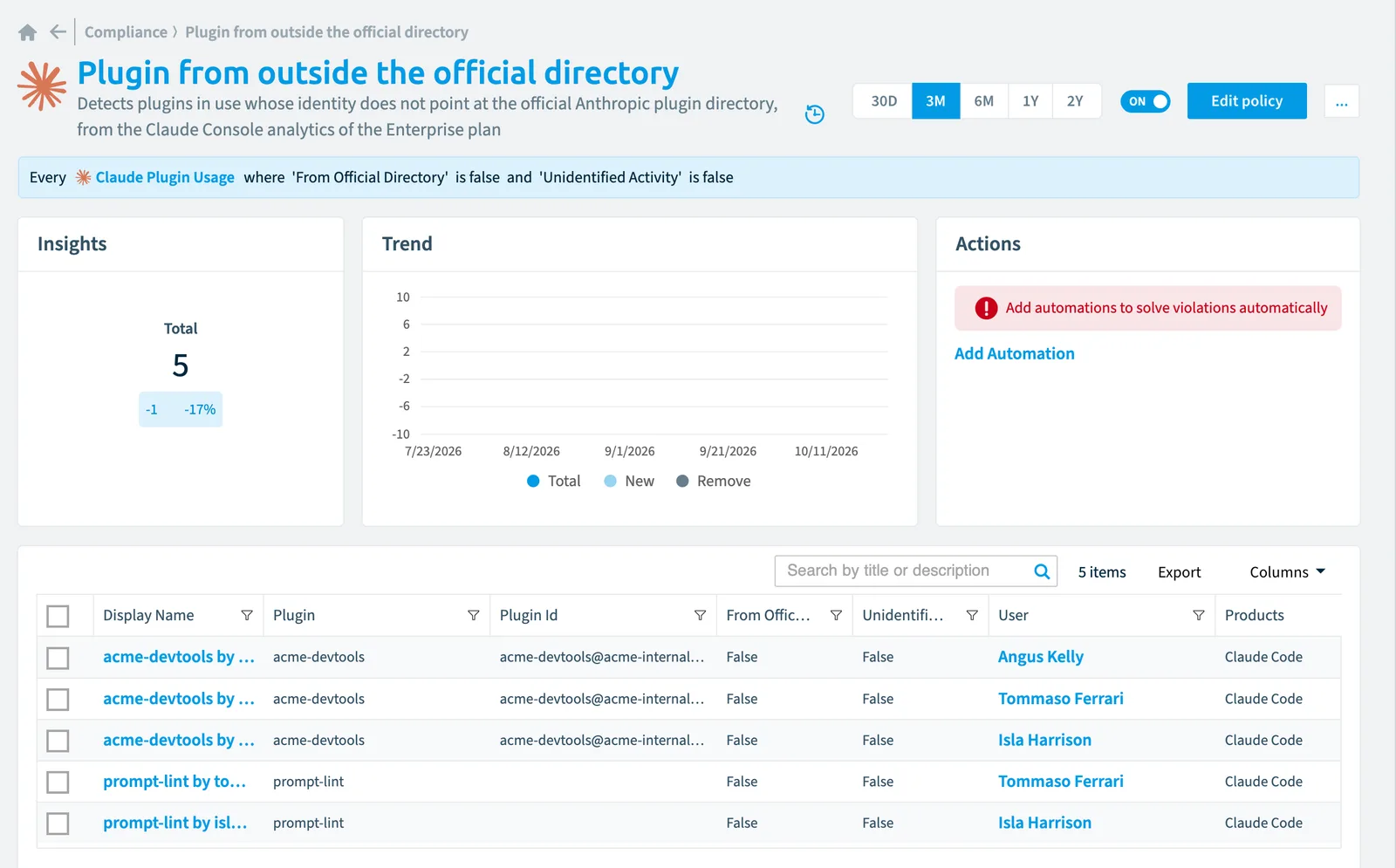Open the prompt-lint by isl… entry

175,823
